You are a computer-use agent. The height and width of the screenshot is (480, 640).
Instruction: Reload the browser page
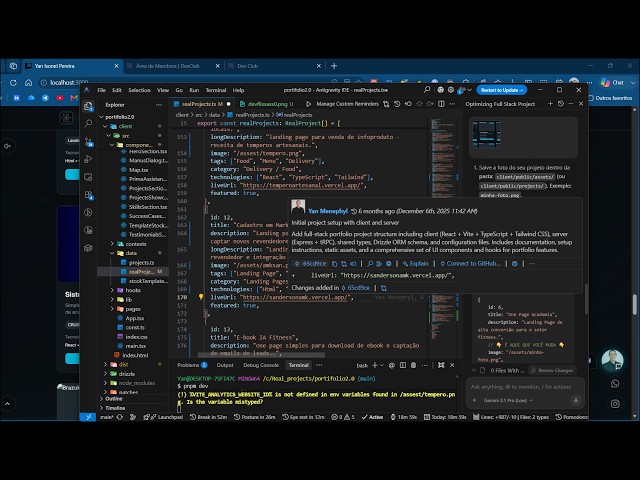(13, 82)
